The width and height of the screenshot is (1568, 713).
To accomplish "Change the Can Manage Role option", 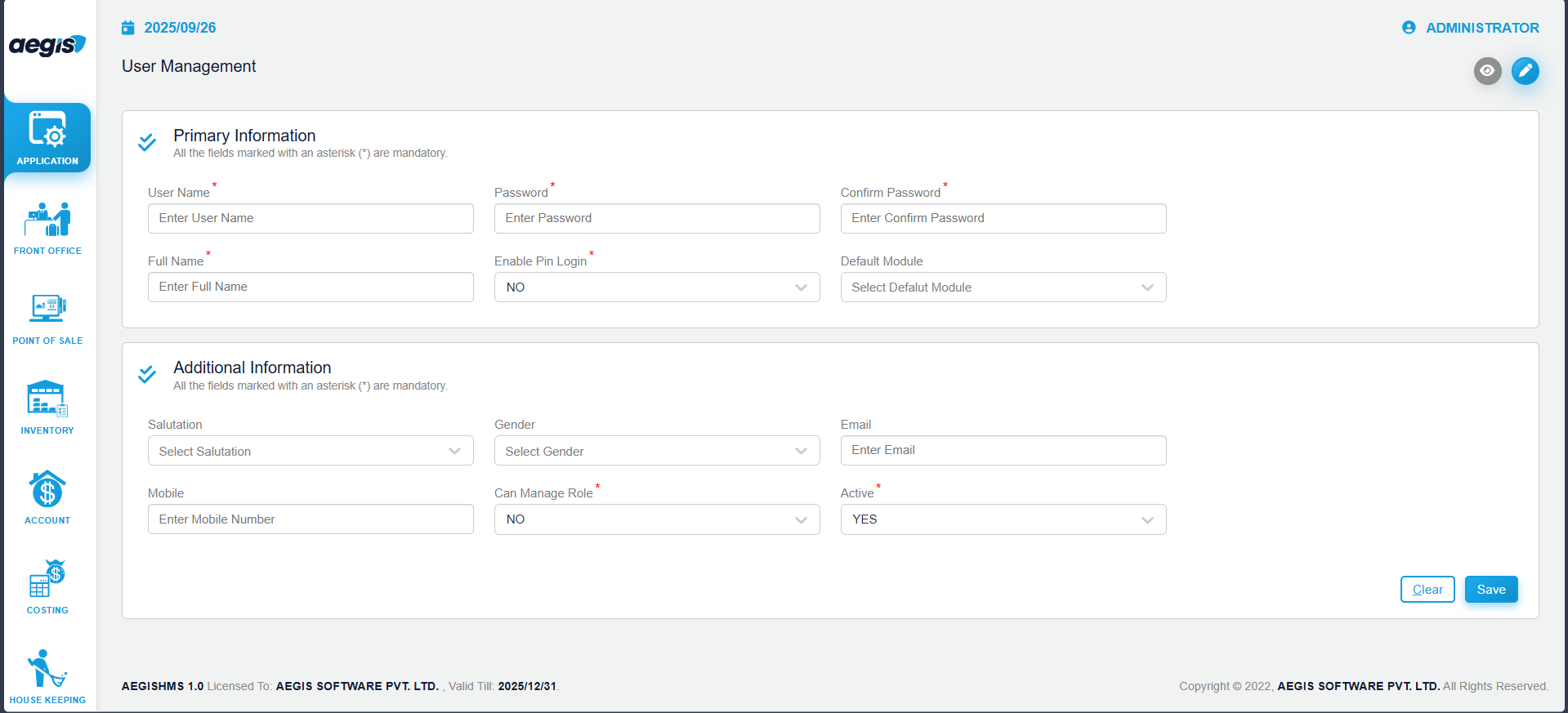I will click(656, 519).
